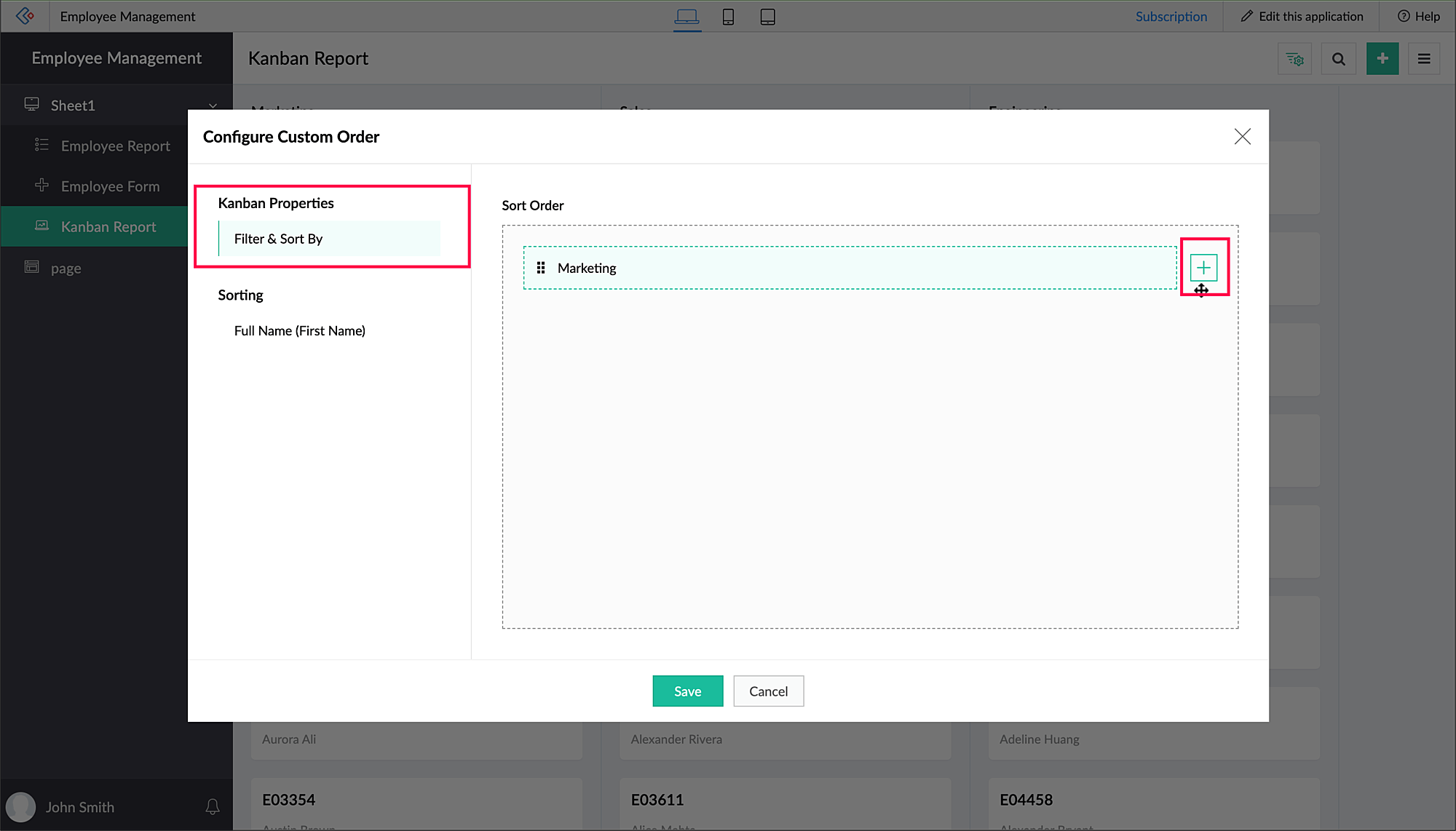This screenshot has height=831, width=1456.
Task: Switch to tablet preview icon
Action: 767,17
